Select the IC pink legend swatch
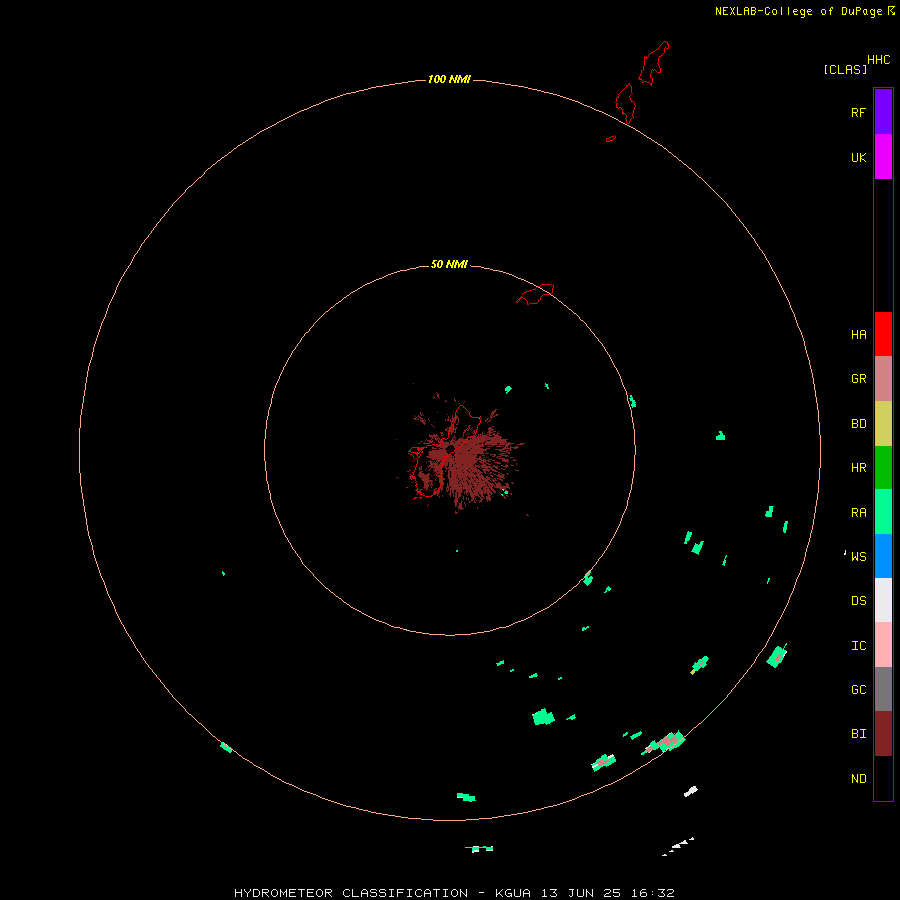The width and height of the screenshot is (900, 900). click(883, 645)
